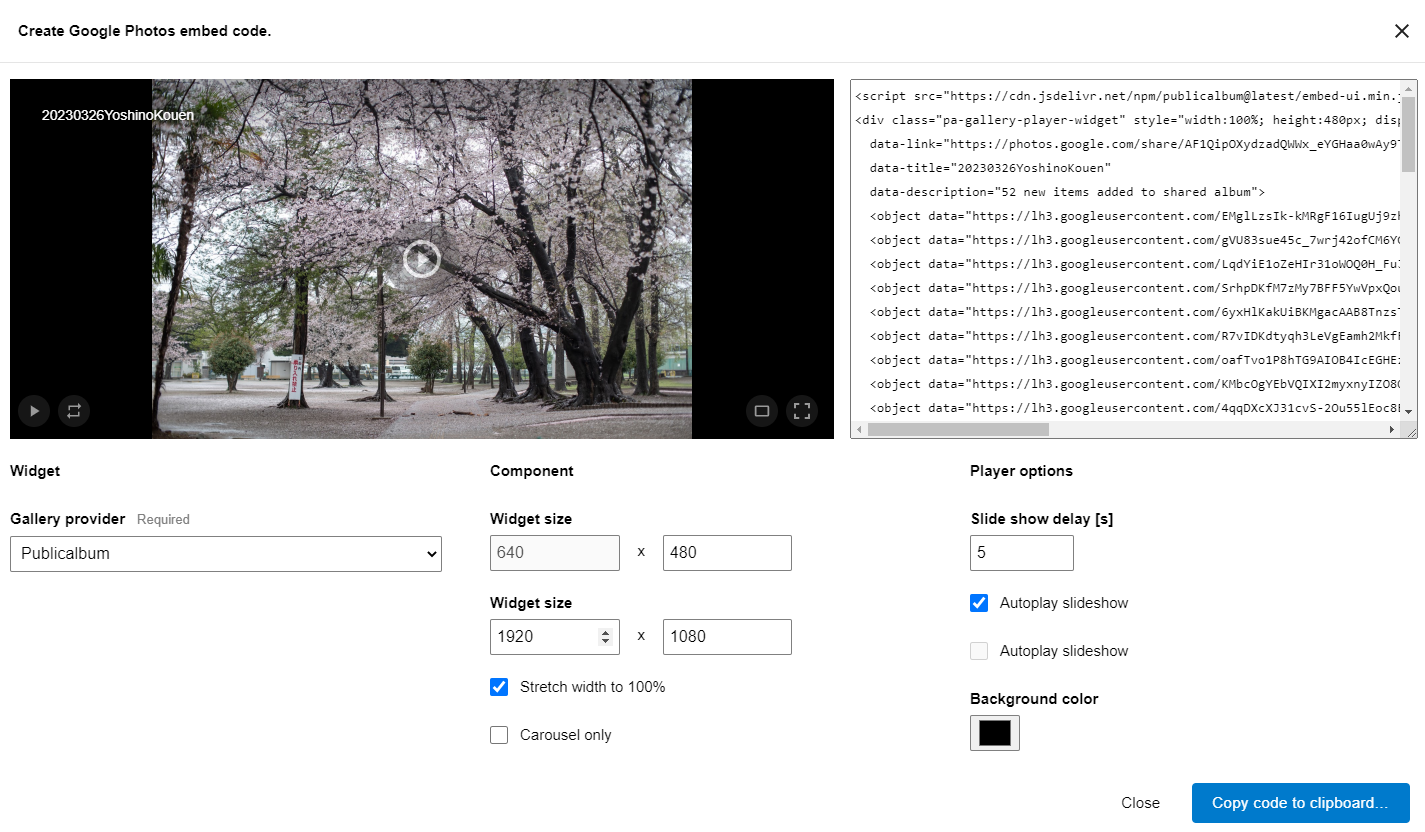Enable the Carousel only checkbox
Image resolution: width=1425 pixels, height=832 pixels.
499,735
